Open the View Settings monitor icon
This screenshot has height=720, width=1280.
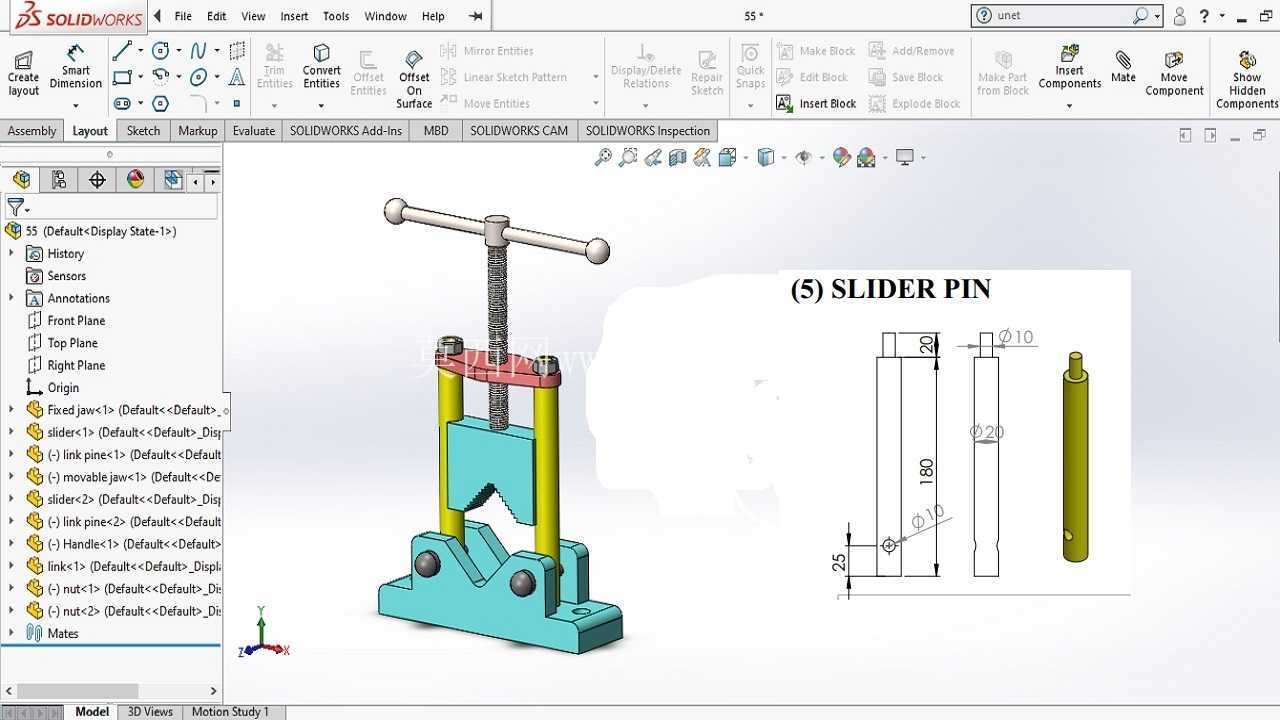(x=905, y=157)
